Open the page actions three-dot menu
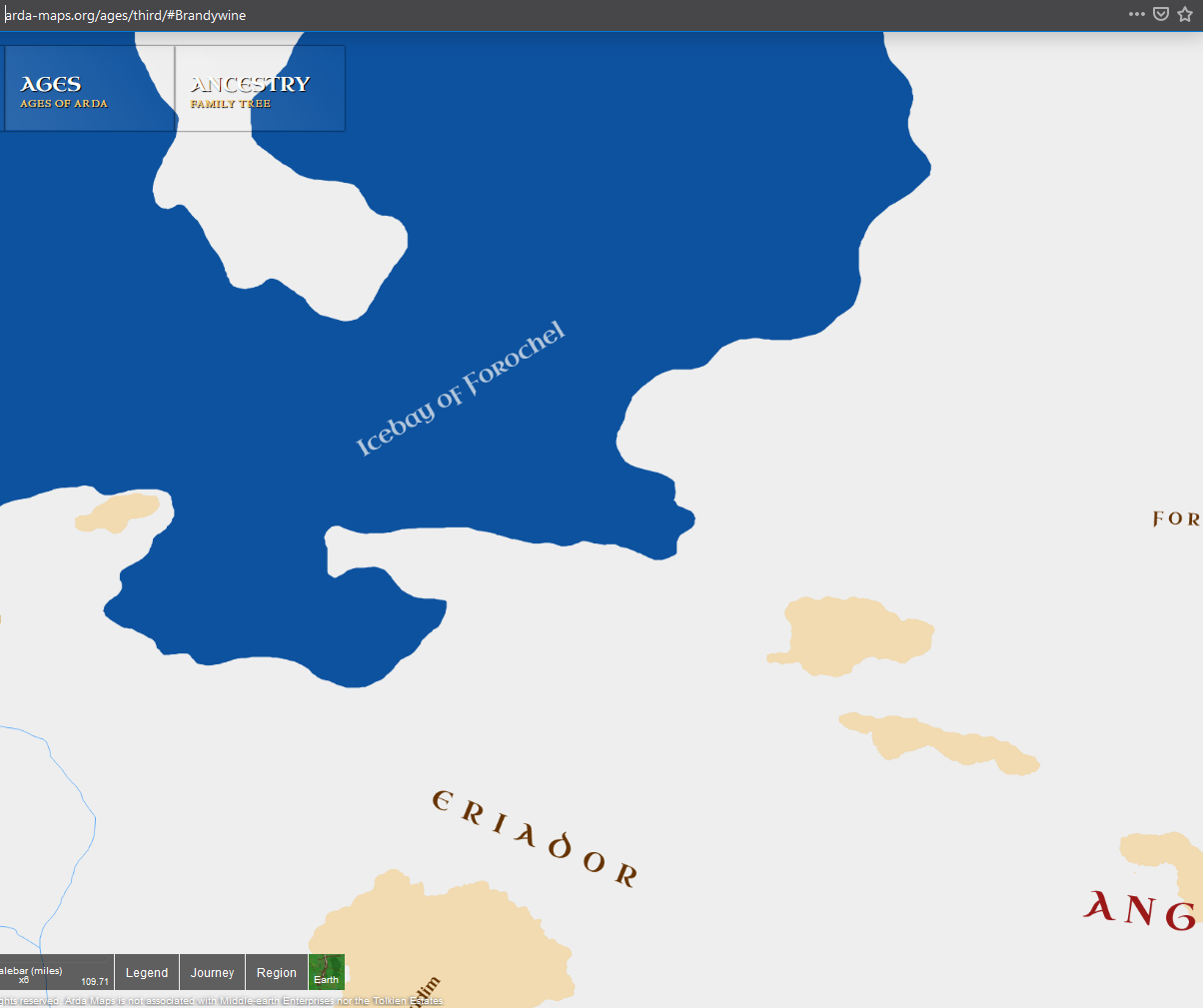Viewport: 1203px width, 1008px height. click(x=1136, y=14)
